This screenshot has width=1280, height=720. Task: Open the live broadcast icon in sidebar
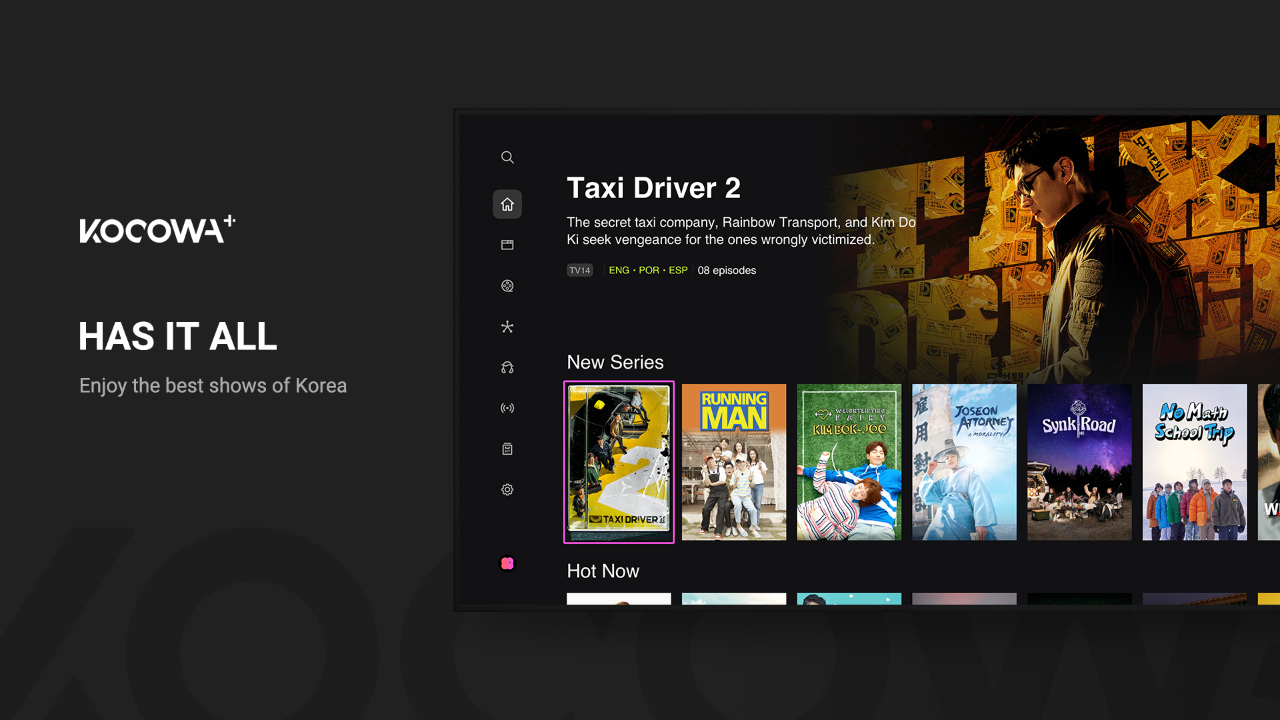pos(507,408)
